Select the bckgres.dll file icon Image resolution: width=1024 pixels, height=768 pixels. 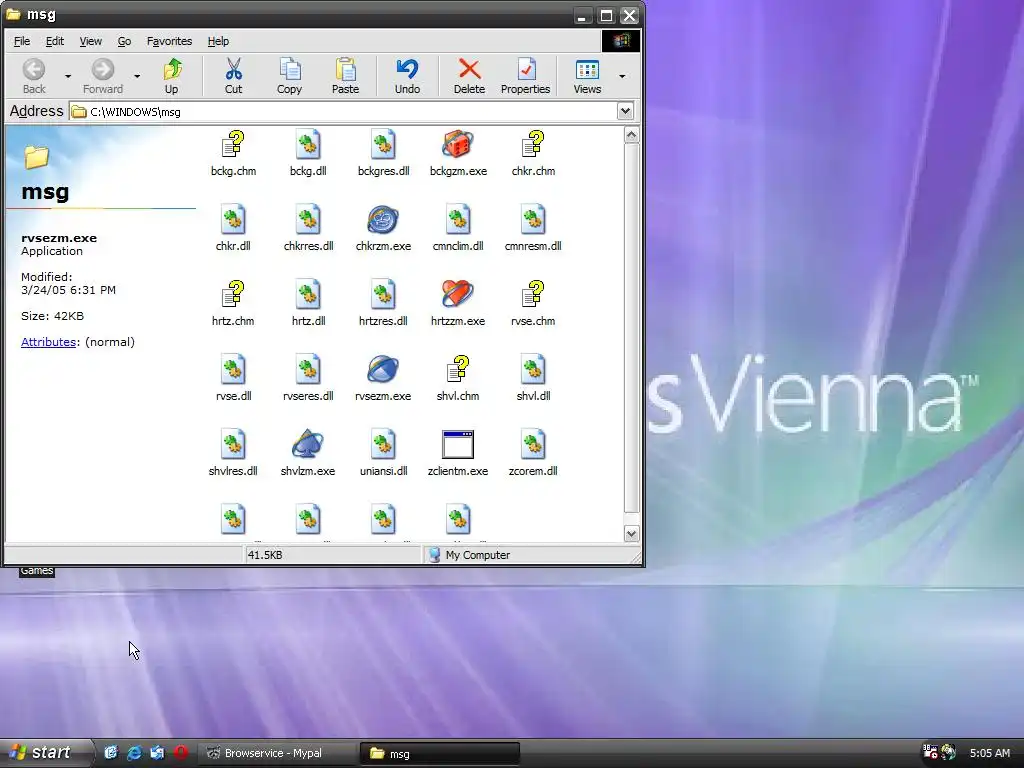click(x=383, y=144)
